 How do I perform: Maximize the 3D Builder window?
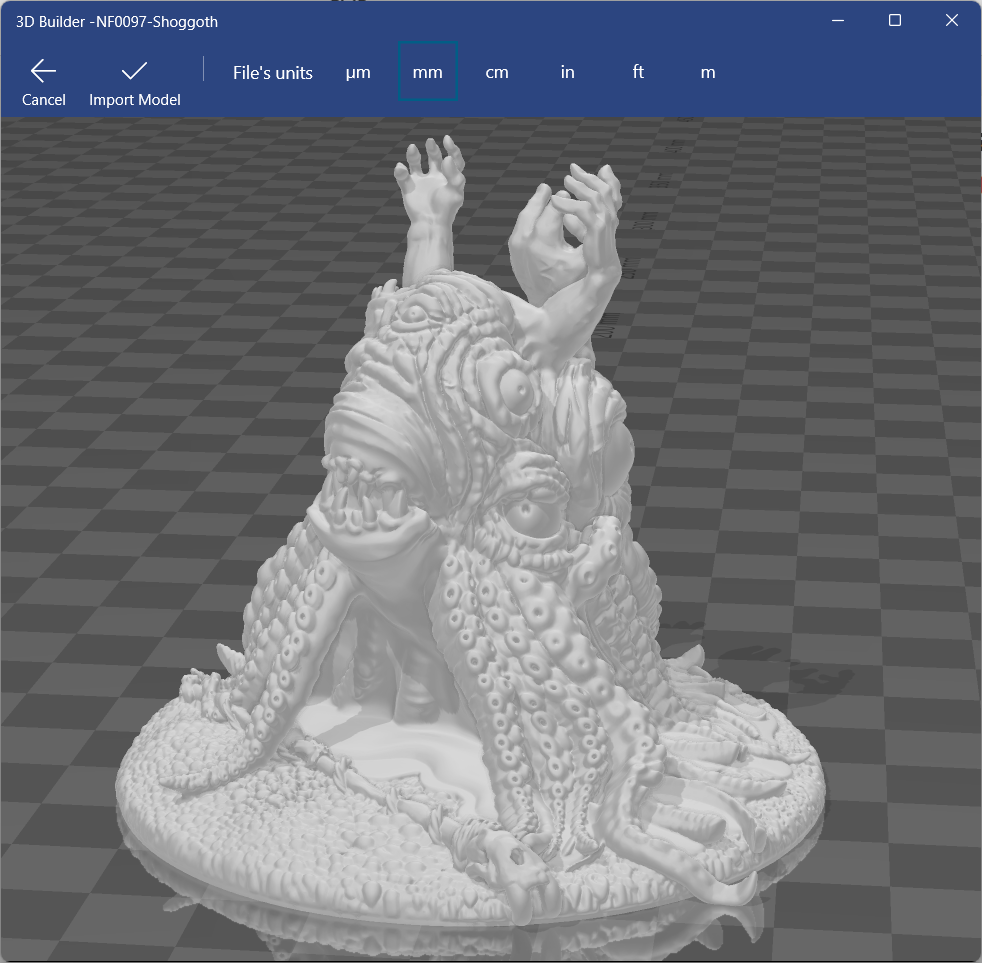pos(895,21)
